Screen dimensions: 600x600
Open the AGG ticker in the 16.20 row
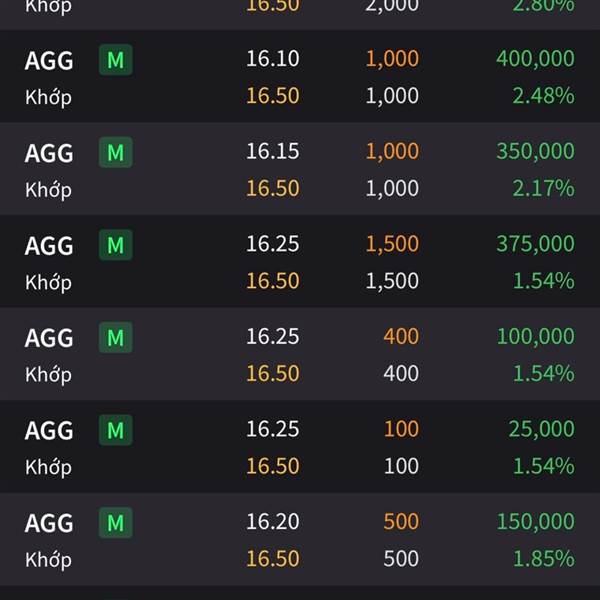point(49,523)
